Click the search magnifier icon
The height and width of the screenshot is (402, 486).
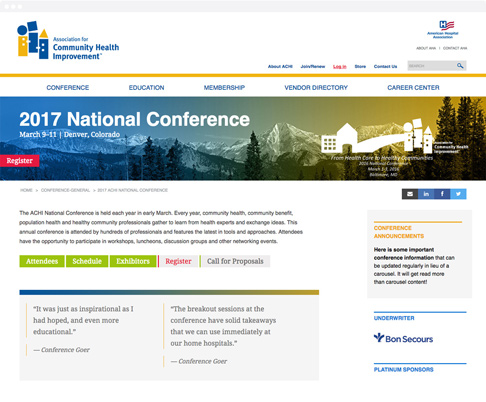(460, 66)
